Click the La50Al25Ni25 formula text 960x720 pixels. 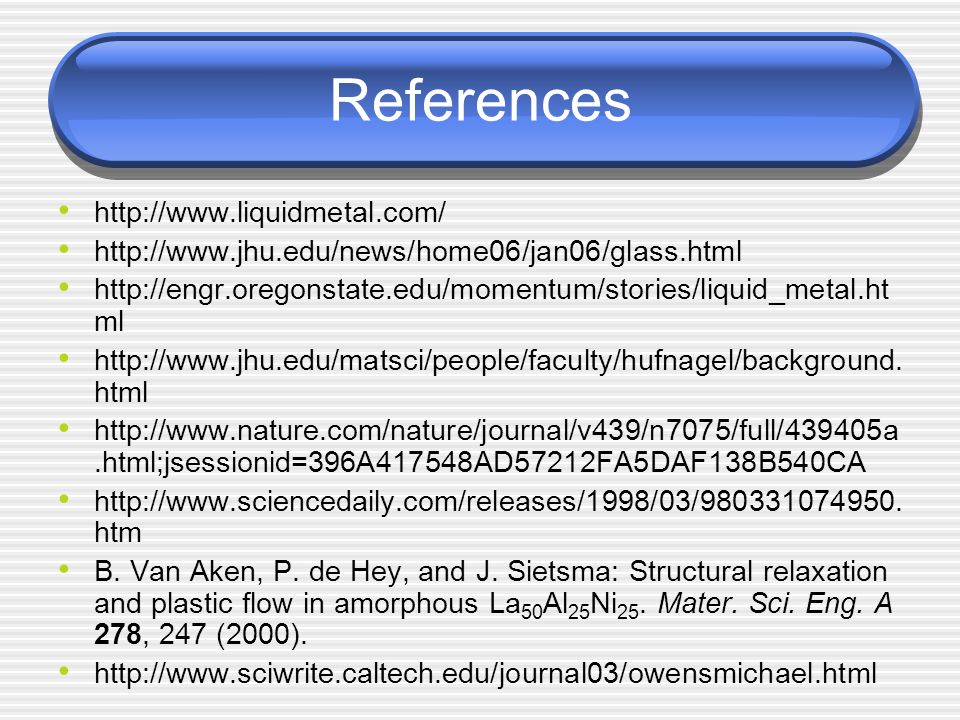click(564, 605)
